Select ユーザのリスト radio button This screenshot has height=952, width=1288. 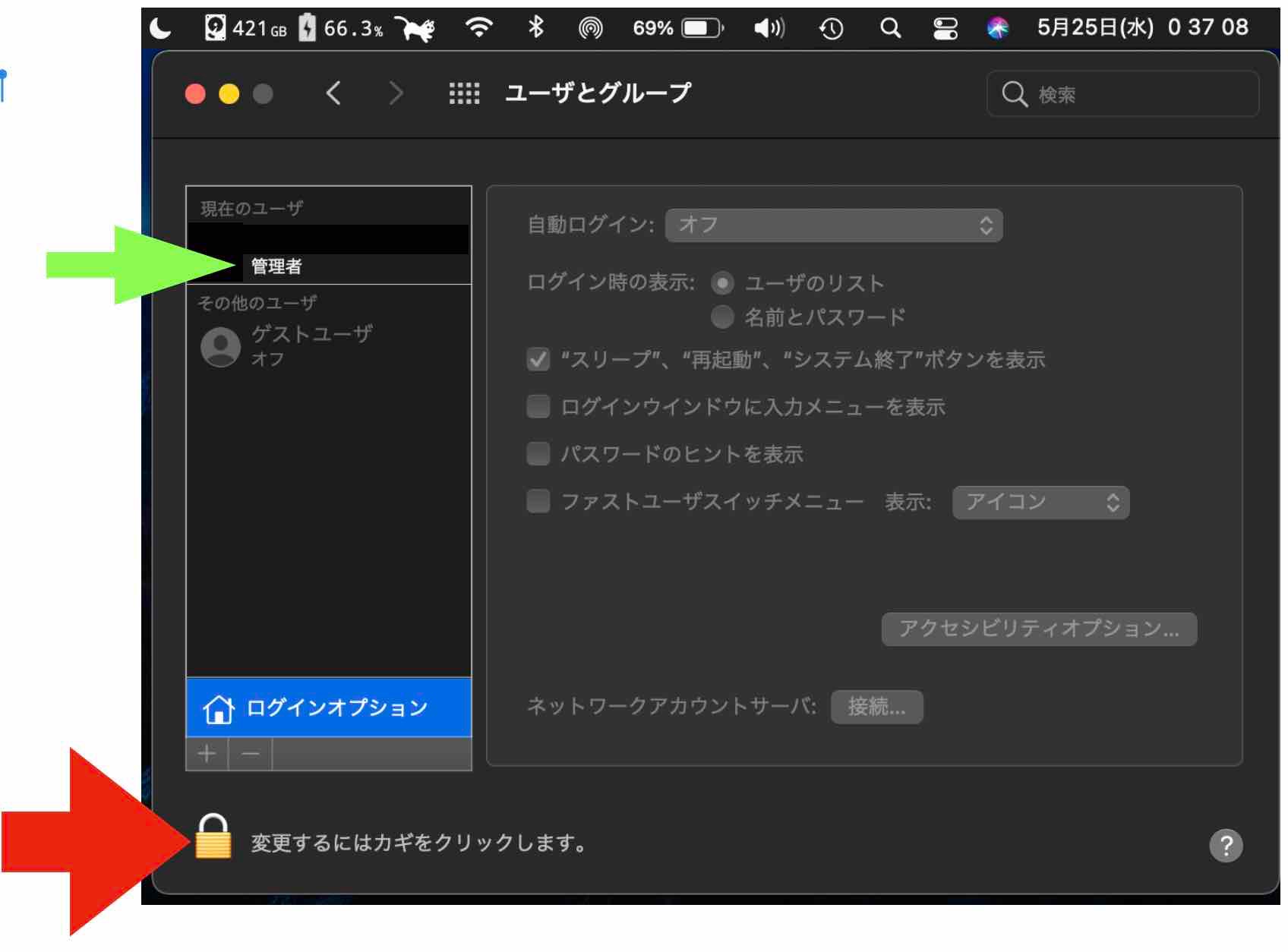(722, 283)
